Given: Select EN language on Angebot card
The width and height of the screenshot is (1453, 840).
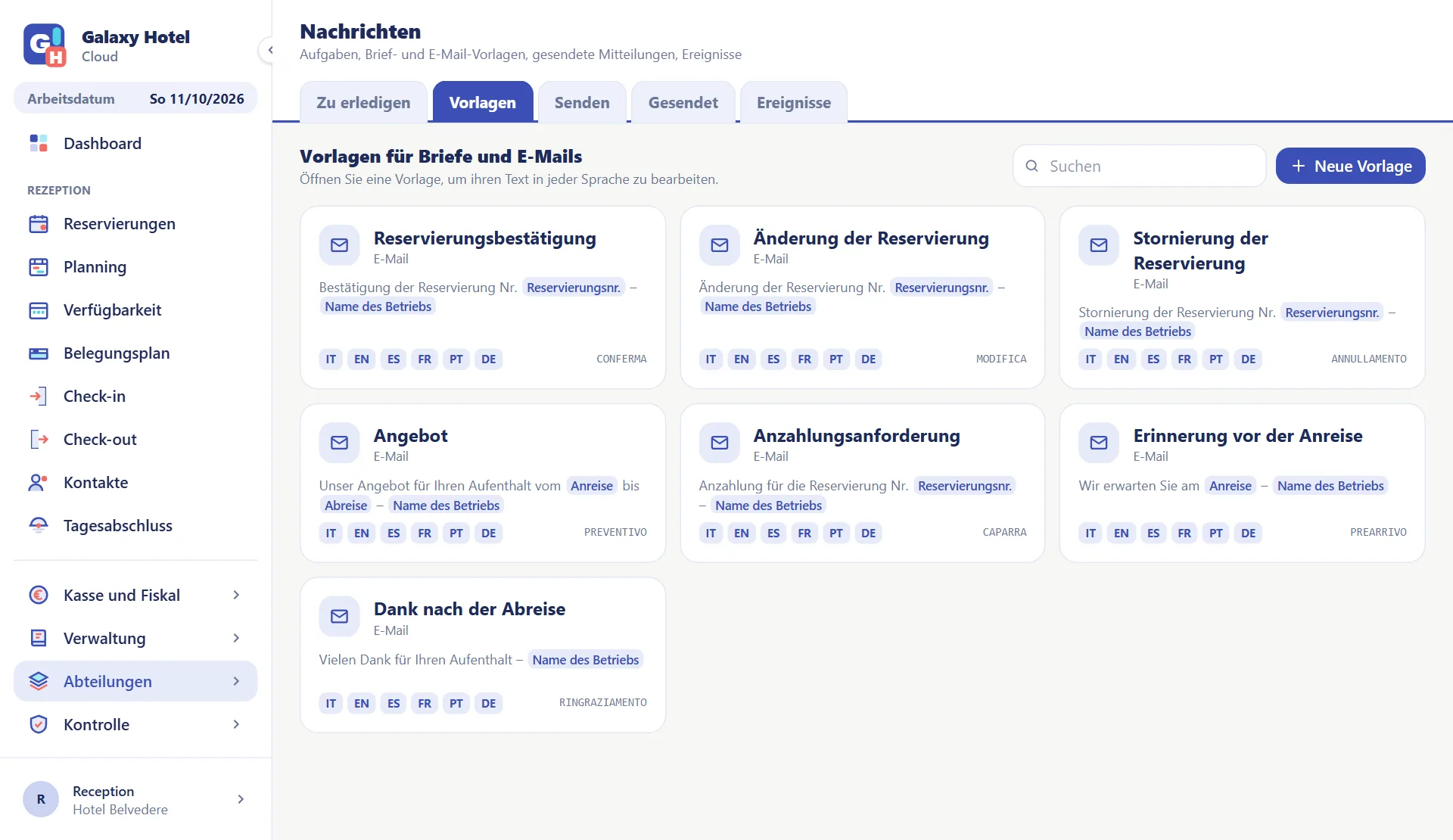Looking at the screenshot, I should tap(362, 533).
